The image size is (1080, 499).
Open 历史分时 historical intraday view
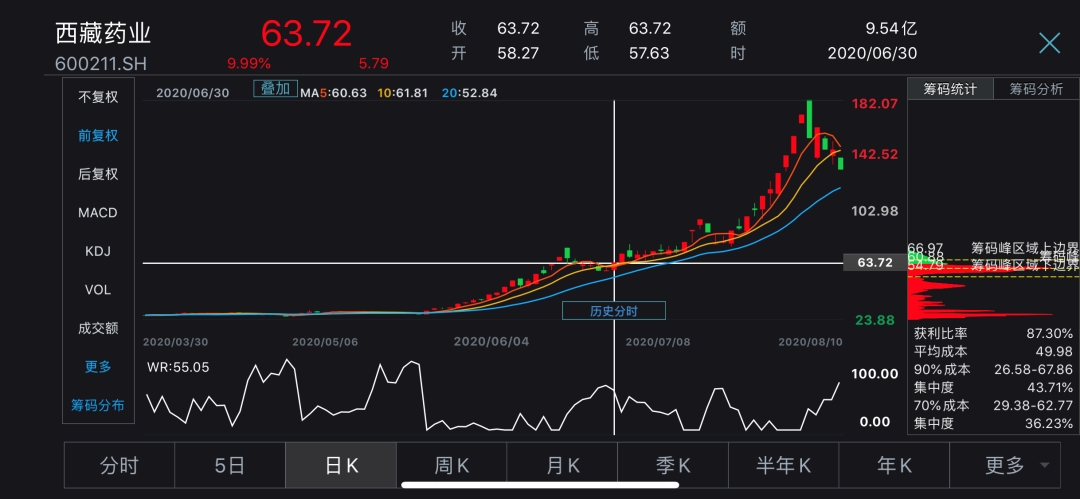(x=614, y=311)
